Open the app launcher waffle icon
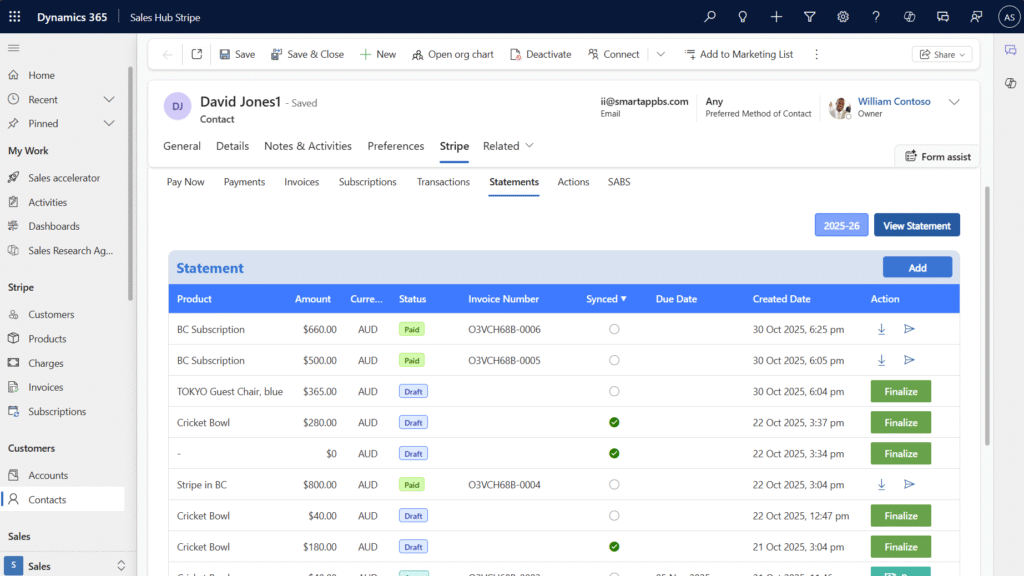 14,17
